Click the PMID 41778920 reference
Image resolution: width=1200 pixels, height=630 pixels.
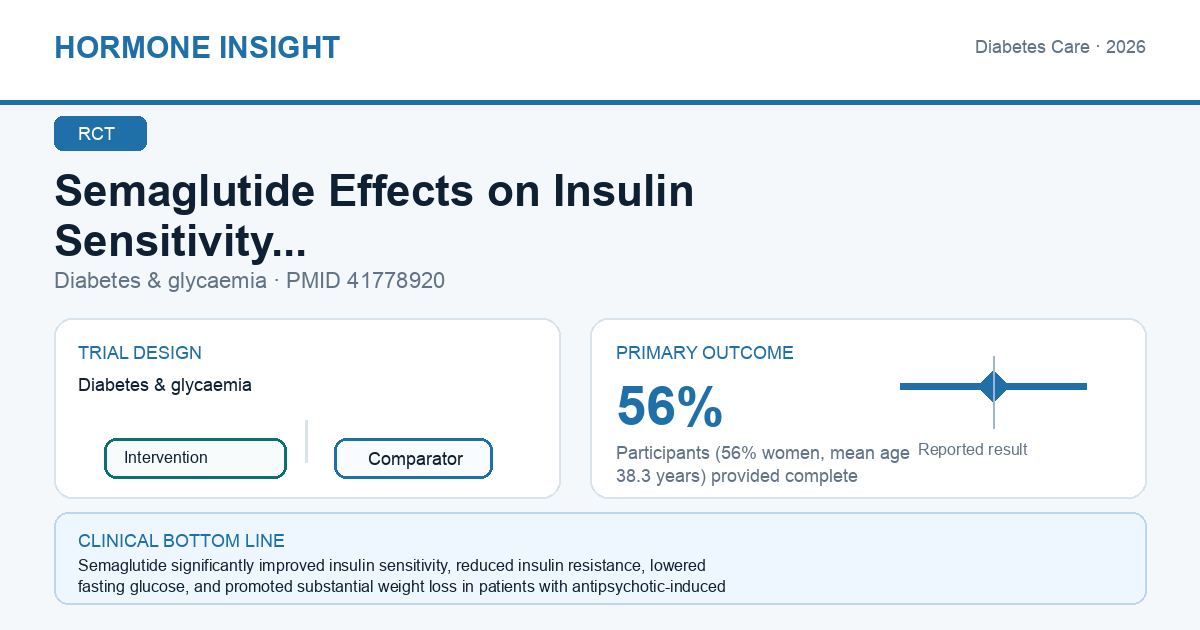[366, 281]
